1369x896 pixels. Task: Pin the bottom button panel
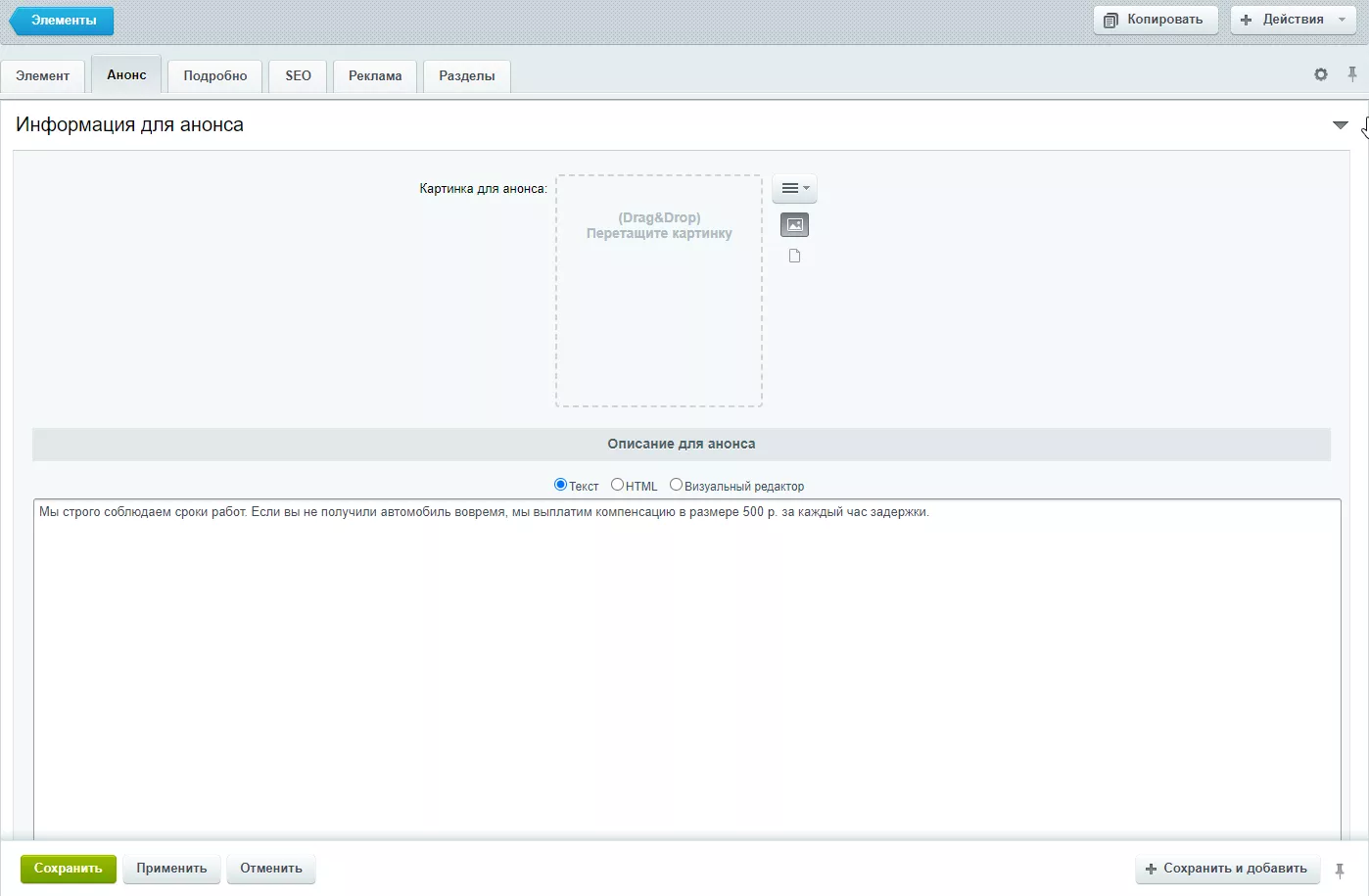pyautogui.click(x=1340, y=870)
